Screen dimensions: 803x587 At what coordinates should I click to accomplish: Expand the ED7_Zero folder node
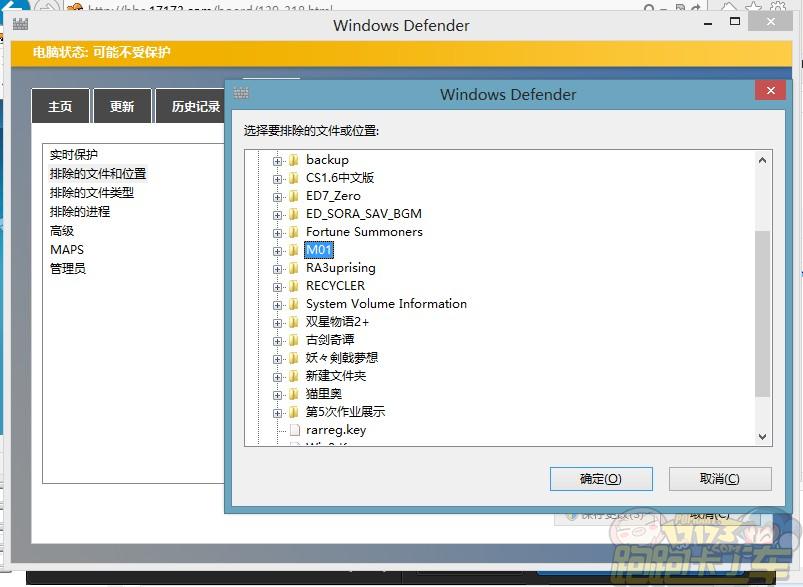tap(277, 197)
